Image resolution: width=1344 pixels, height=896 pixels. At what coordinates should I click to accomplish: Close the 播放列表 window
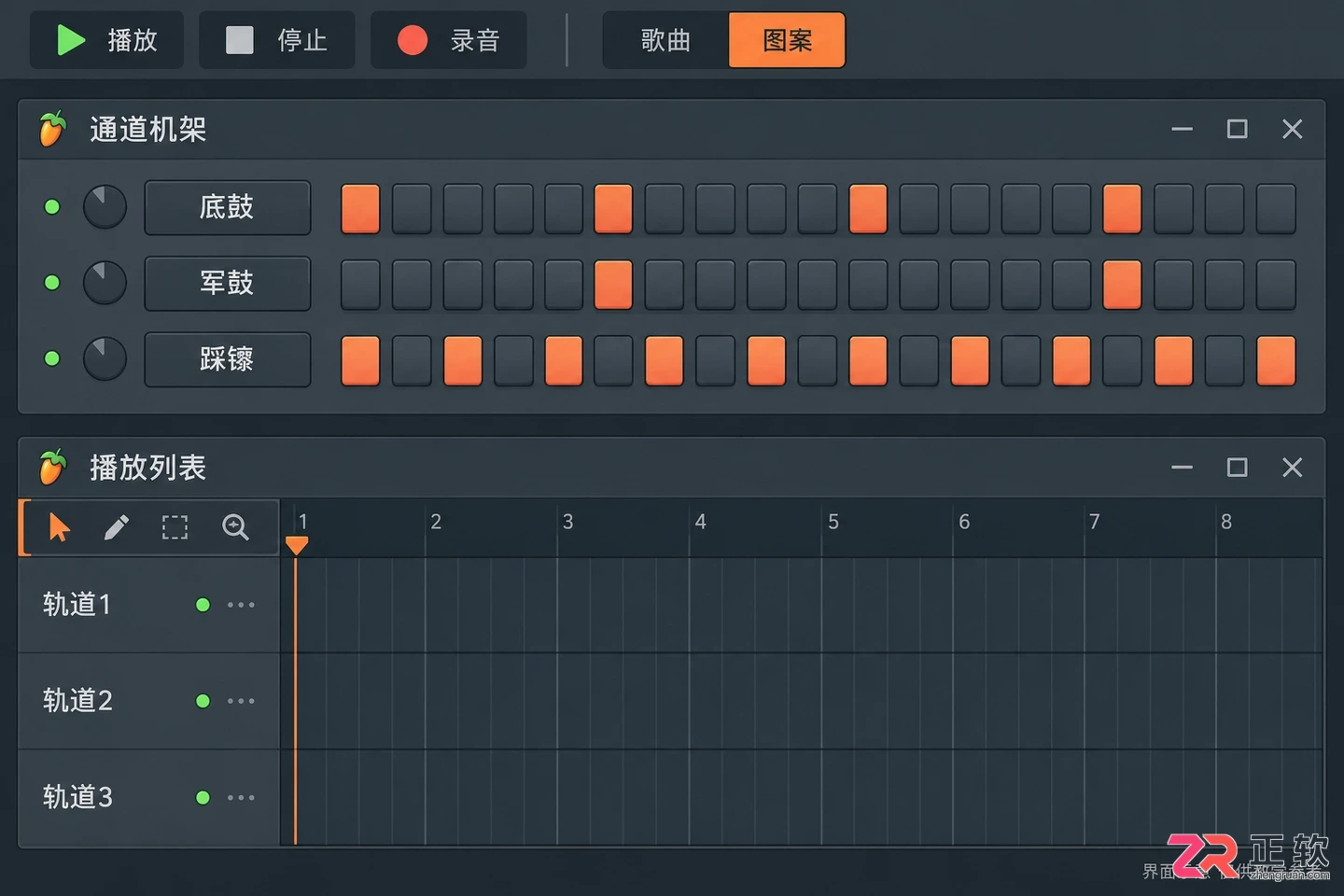1292,467
